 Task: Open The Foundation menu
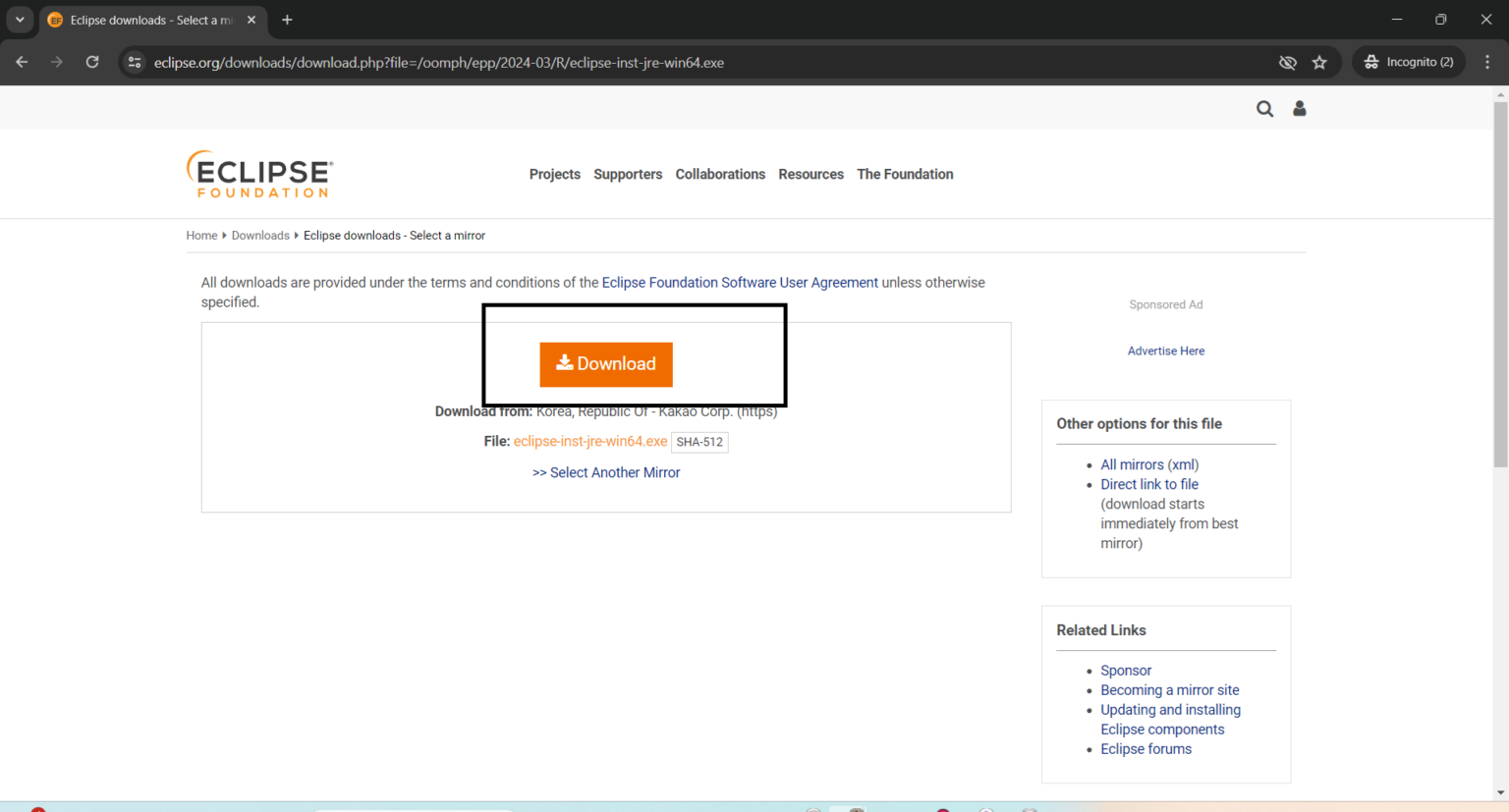[x=905, y=174]
